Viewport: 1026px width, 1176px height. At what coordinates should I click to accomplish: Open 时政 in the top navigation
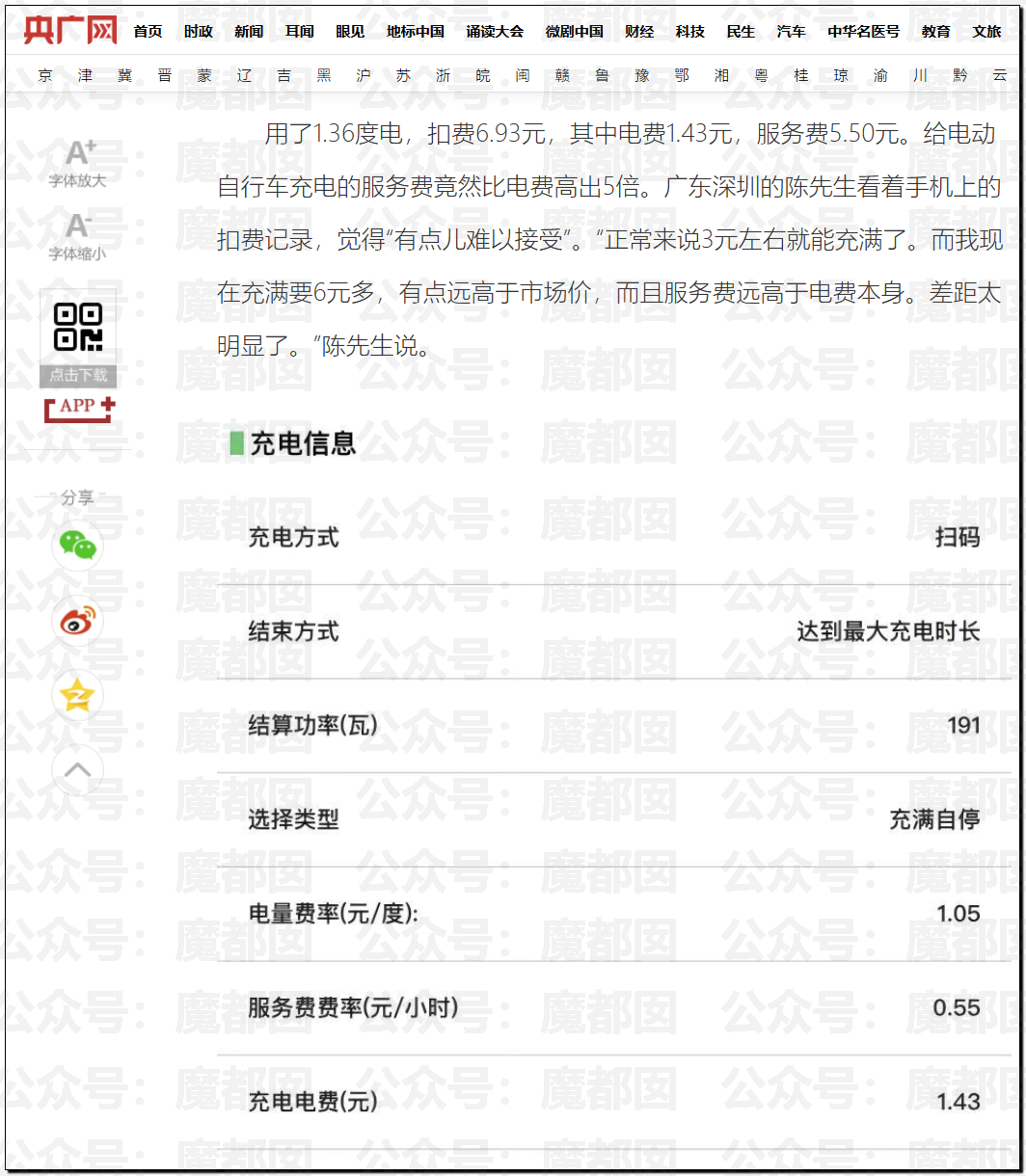point(199,32)
